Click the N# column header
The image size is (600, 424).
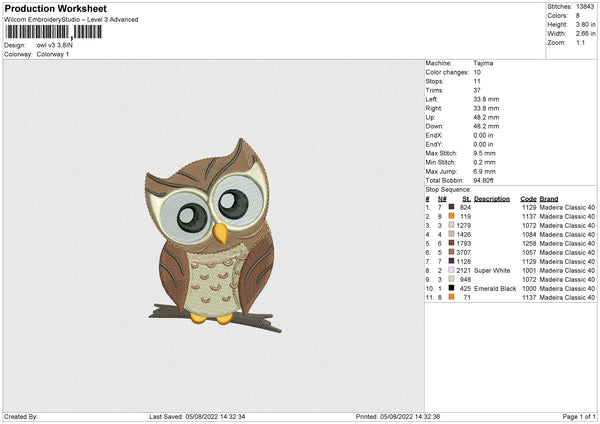(x=442, y=199)
